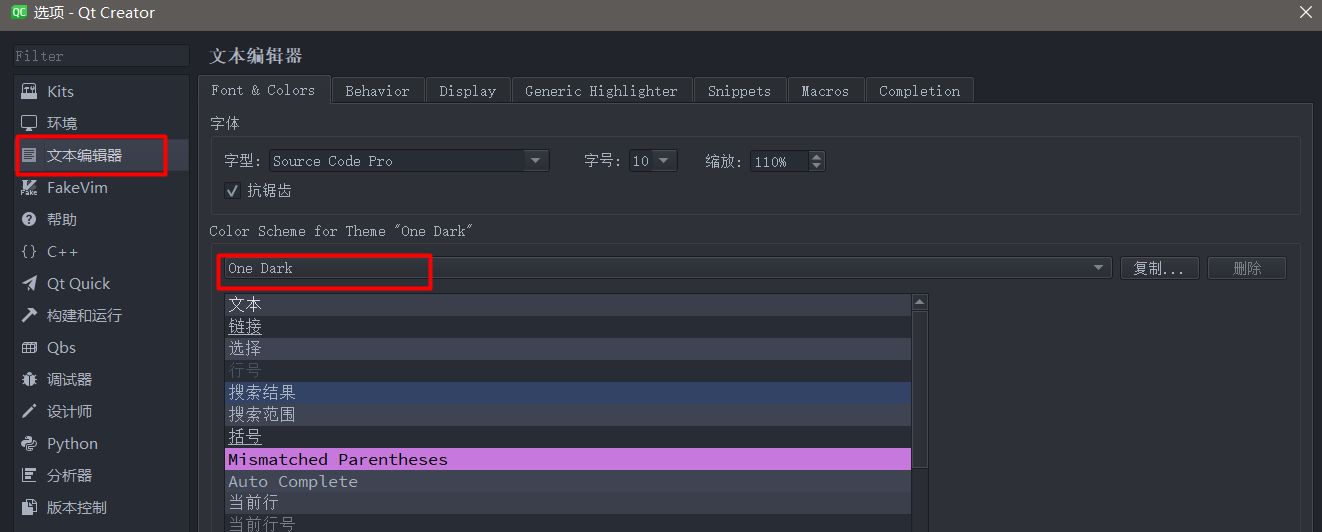Open the Generic Highlighter tab

[601, 91]
